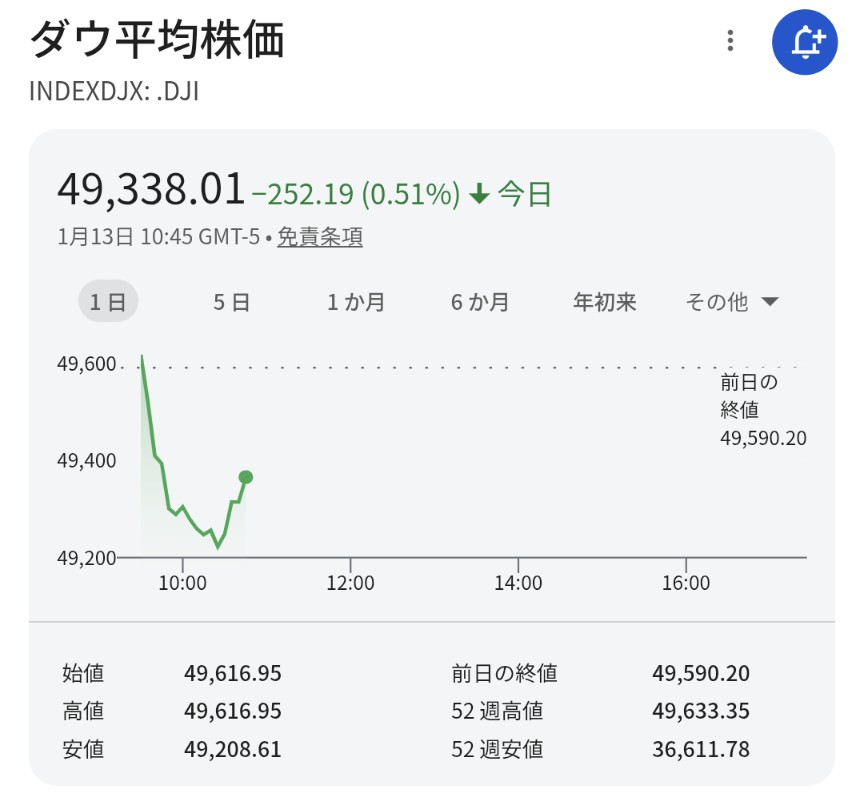Click the 前日の終値 label on chart

pos(748,395)
